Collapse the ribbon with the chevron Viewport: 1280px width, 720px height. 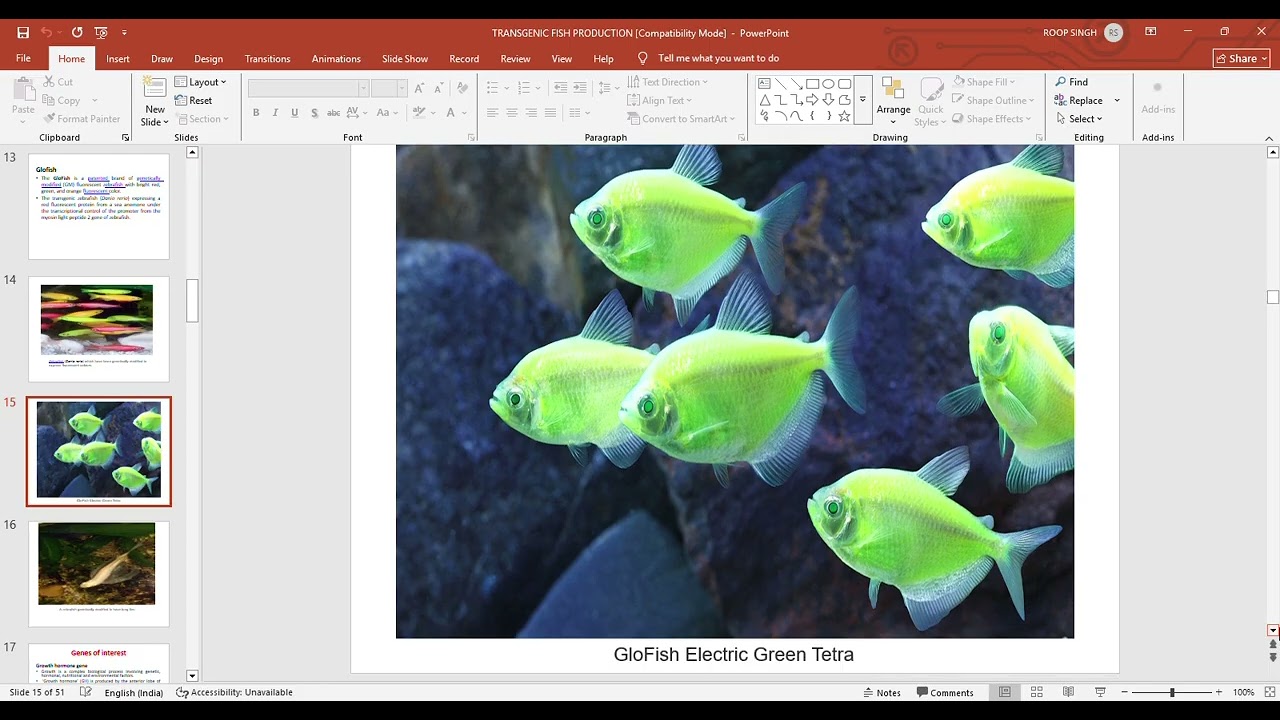point(1271,138)
